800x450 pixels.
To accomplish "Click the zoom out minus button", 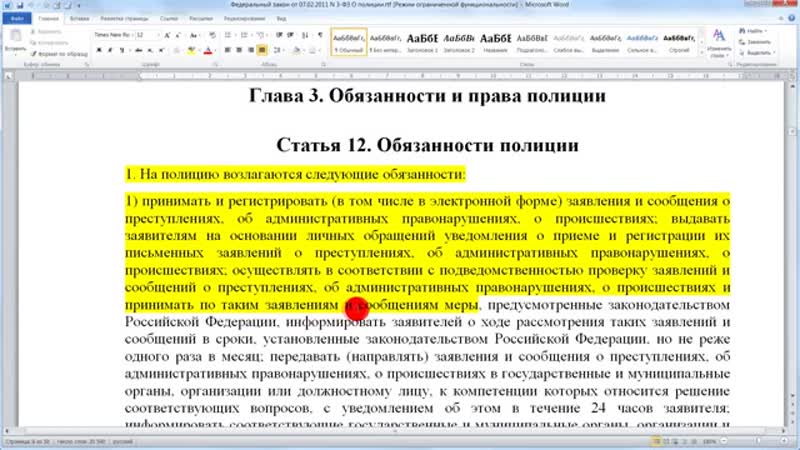I will tap(724, 441).
